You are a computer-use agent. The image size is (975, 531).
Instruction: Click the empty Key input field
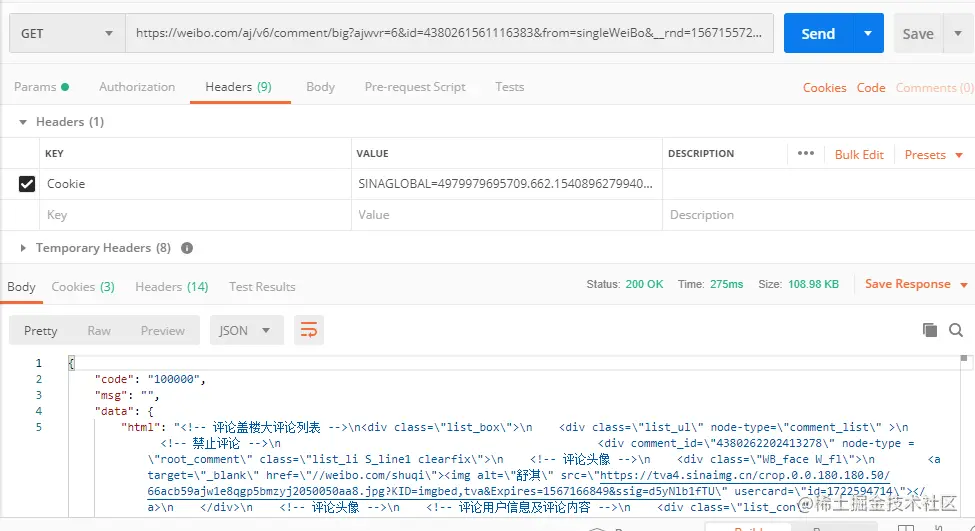(x=195, y=215)
